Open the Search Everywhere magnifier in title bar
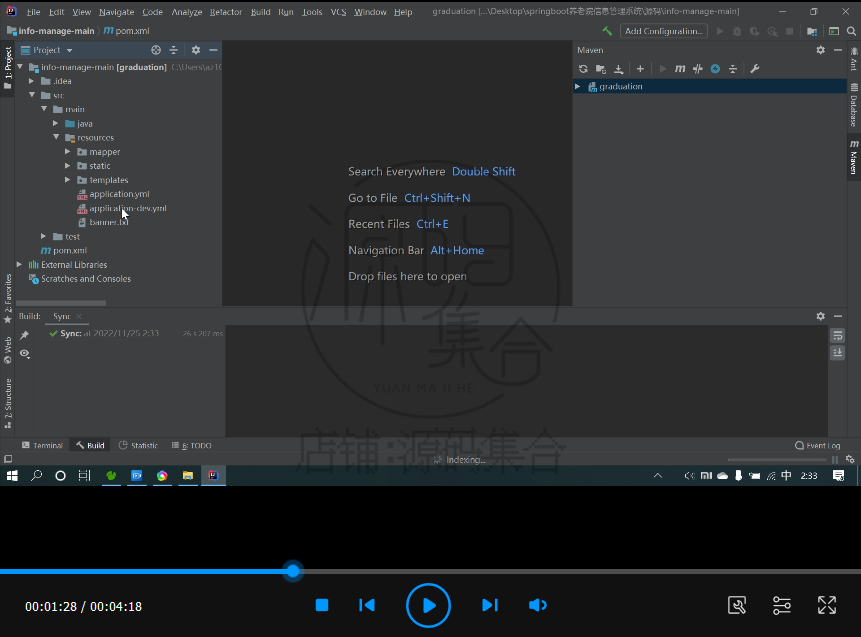The width and height of the screenshot is (861, 637). tap(849, 31)
